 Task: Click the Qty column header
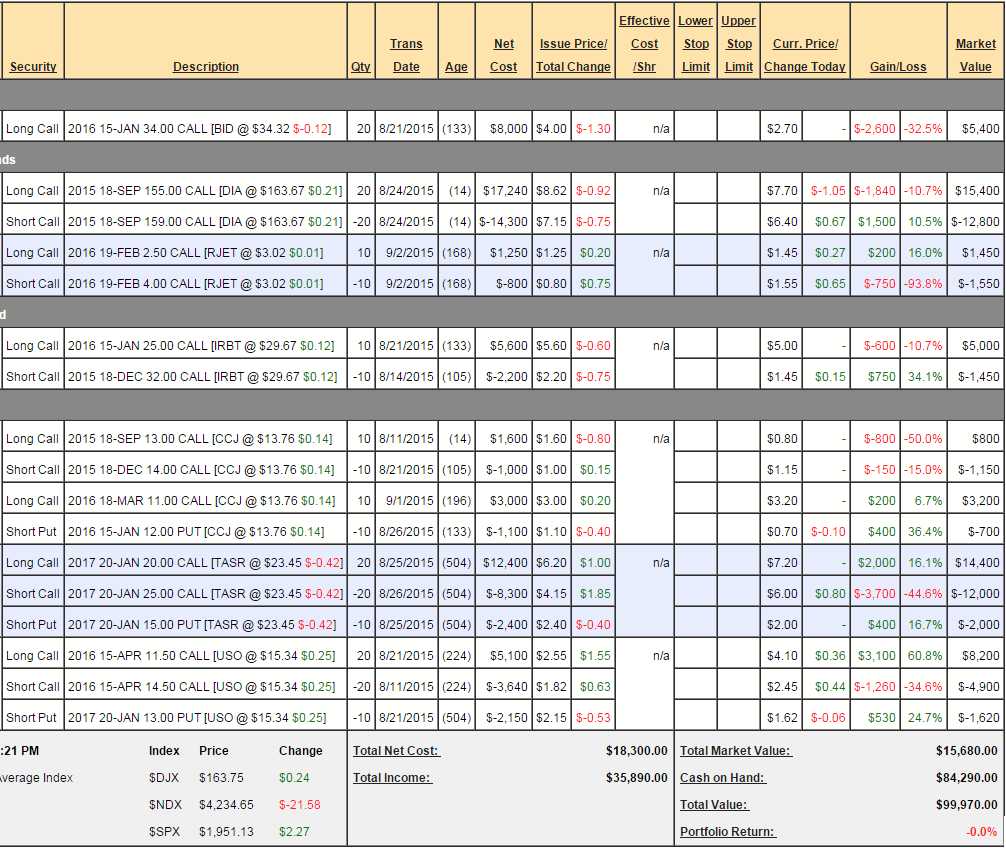pos(360,67)
